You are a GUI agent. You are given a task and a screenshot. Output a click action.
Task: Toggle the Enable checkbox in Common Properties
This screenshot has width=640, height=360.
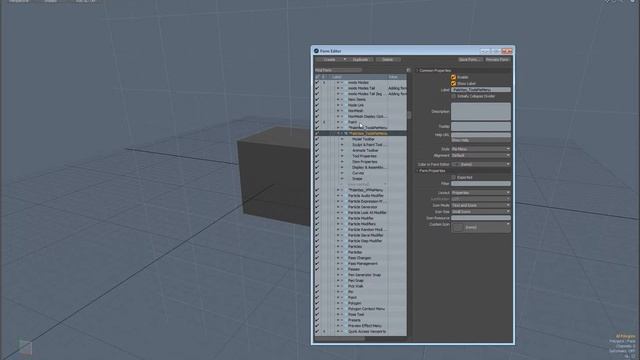(453, 77)
